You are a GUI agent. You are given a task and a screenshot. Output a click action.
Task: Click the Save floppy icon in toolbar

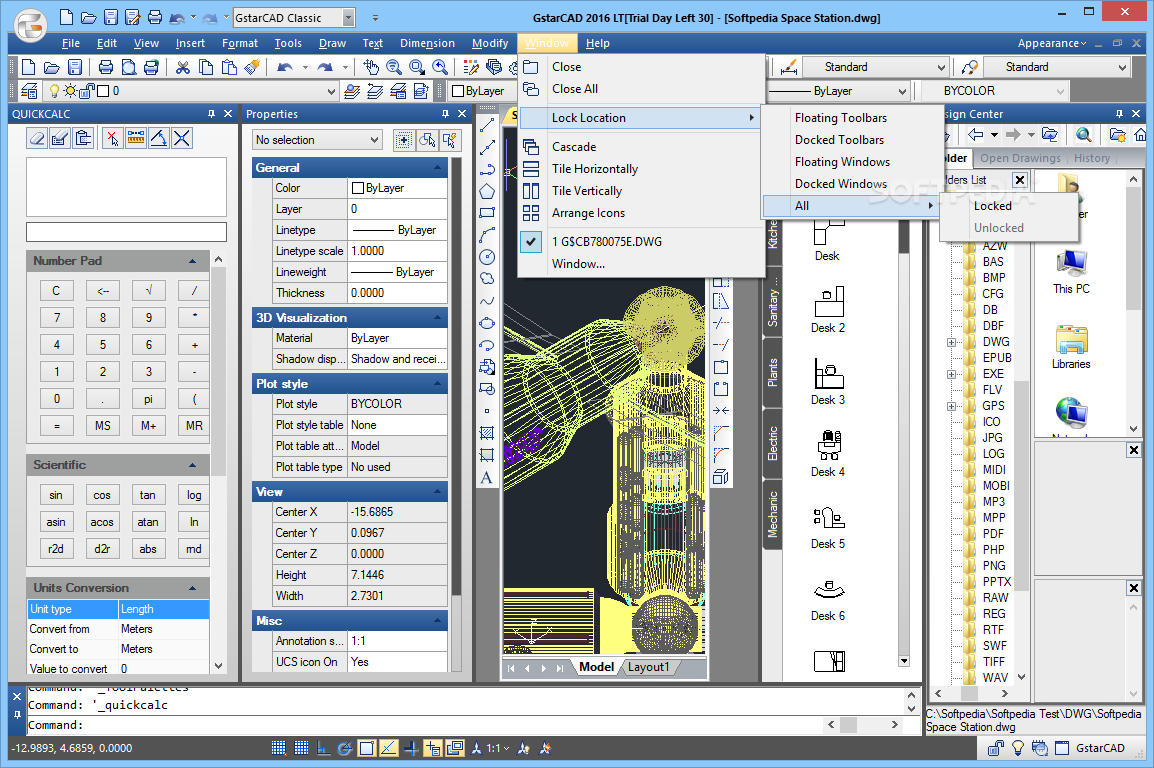click(74, 68)
